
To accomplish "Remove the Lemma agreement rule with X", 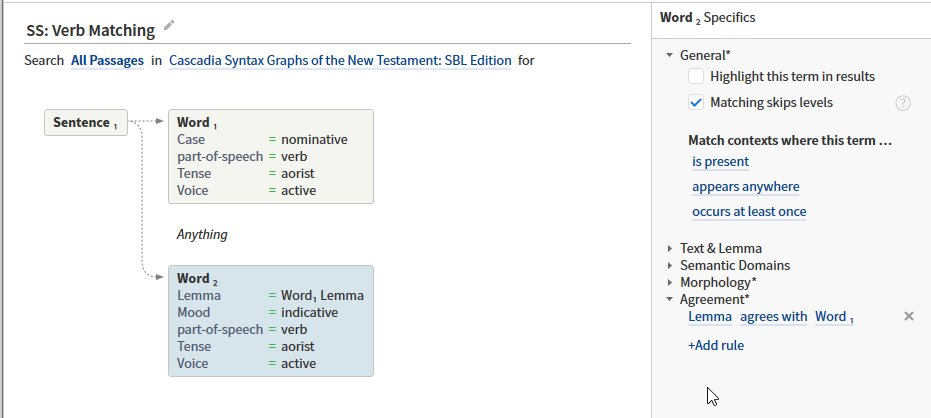I will tap(908, 316).
